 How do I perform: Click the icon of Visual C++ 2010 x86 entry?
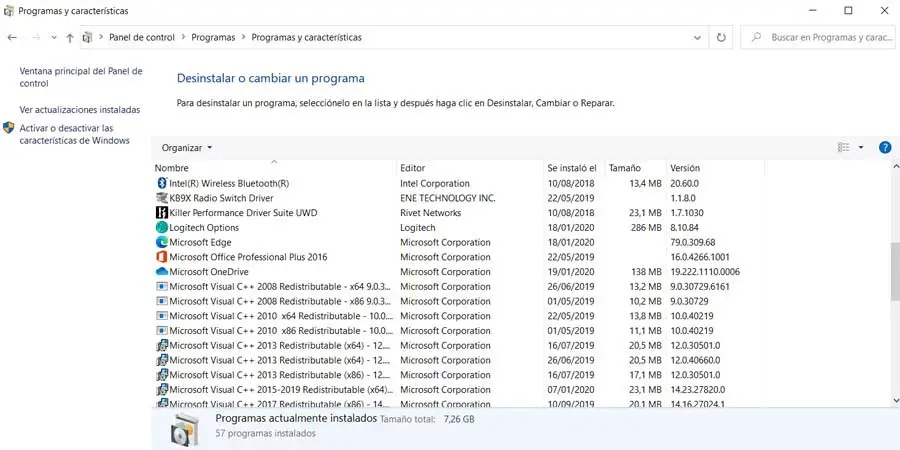(162, 331)
